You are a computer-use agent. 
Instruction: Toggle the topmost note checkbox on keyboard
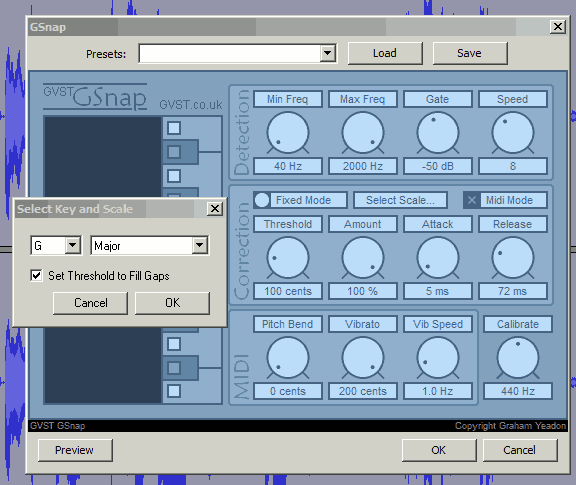pyautogui.click(x=174, y=128)
